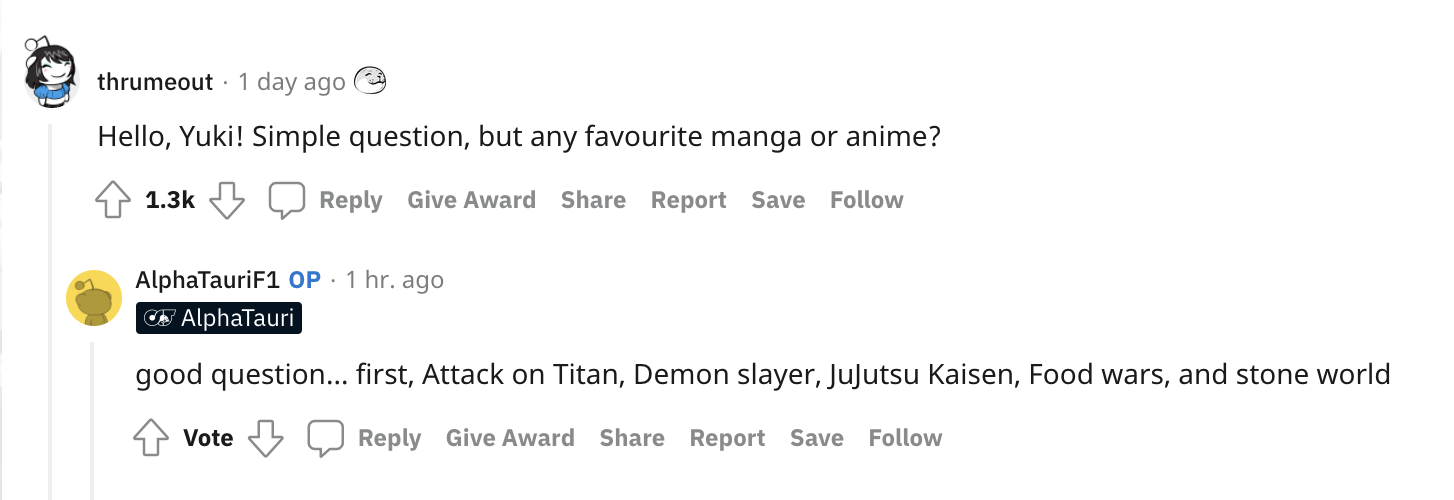Save thrumeout's comment
This screenshot has width=1454, height=500.
[x=778, y=200]
